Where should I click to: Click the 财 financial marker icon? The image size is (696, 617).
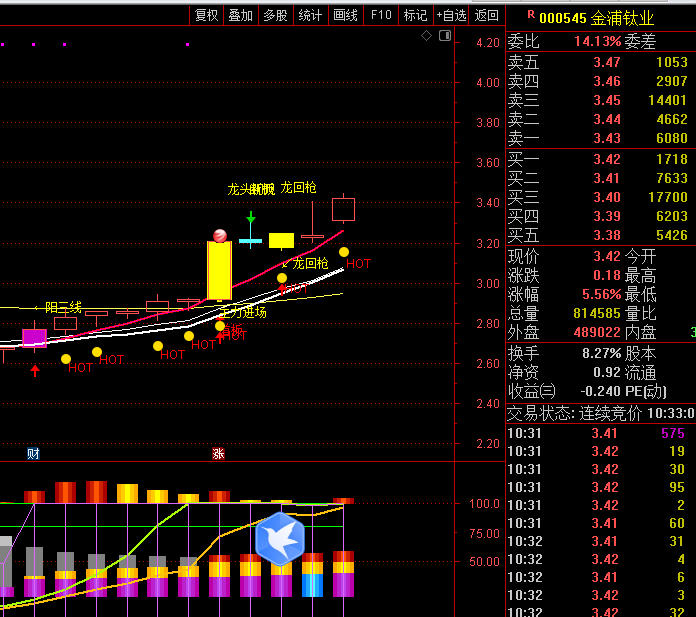point(33,454)
